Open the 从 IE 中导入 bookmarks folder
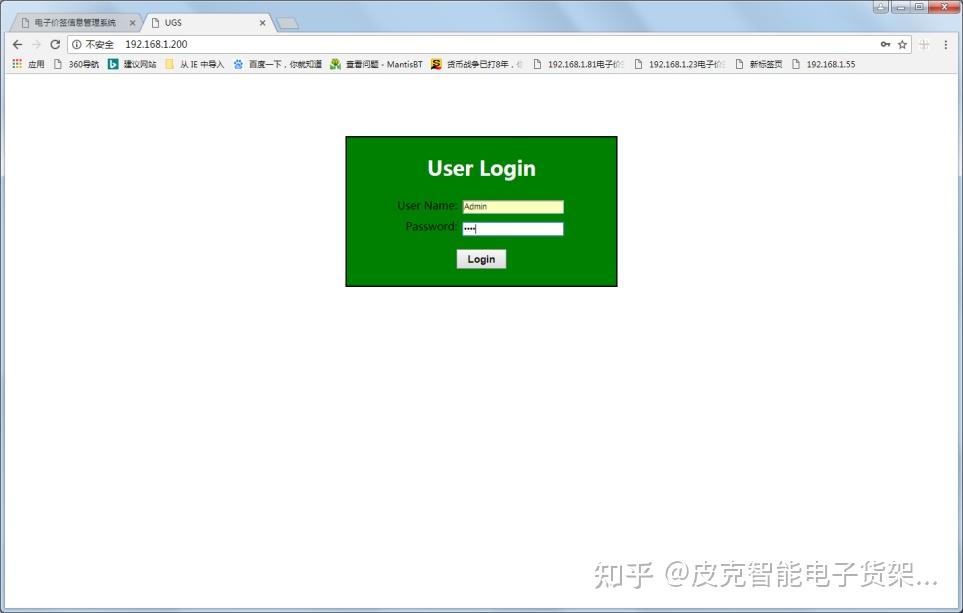The image size is (963, 613). click(x=195, y=64)
